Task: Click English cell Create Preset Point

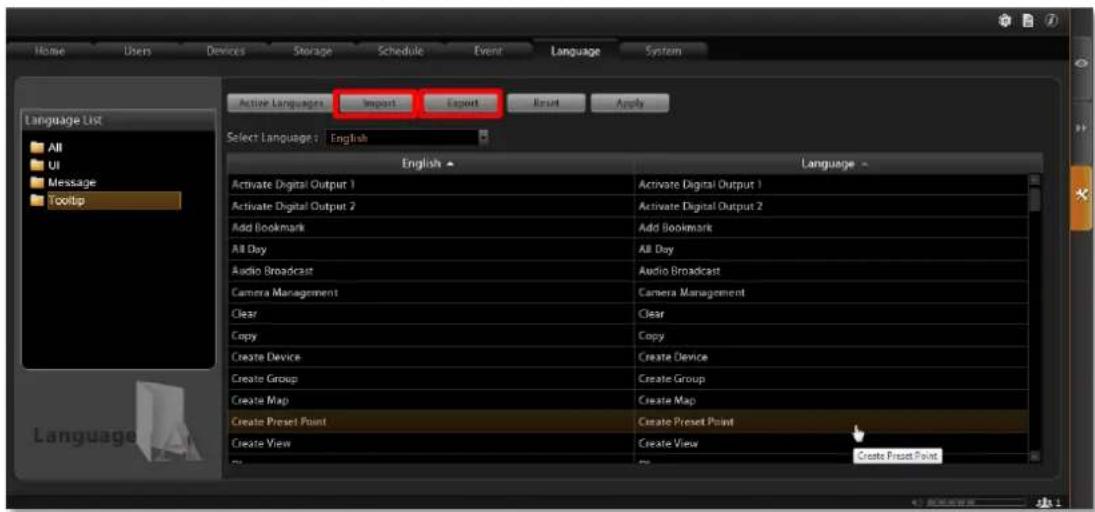Action: [x=430, y=422]
